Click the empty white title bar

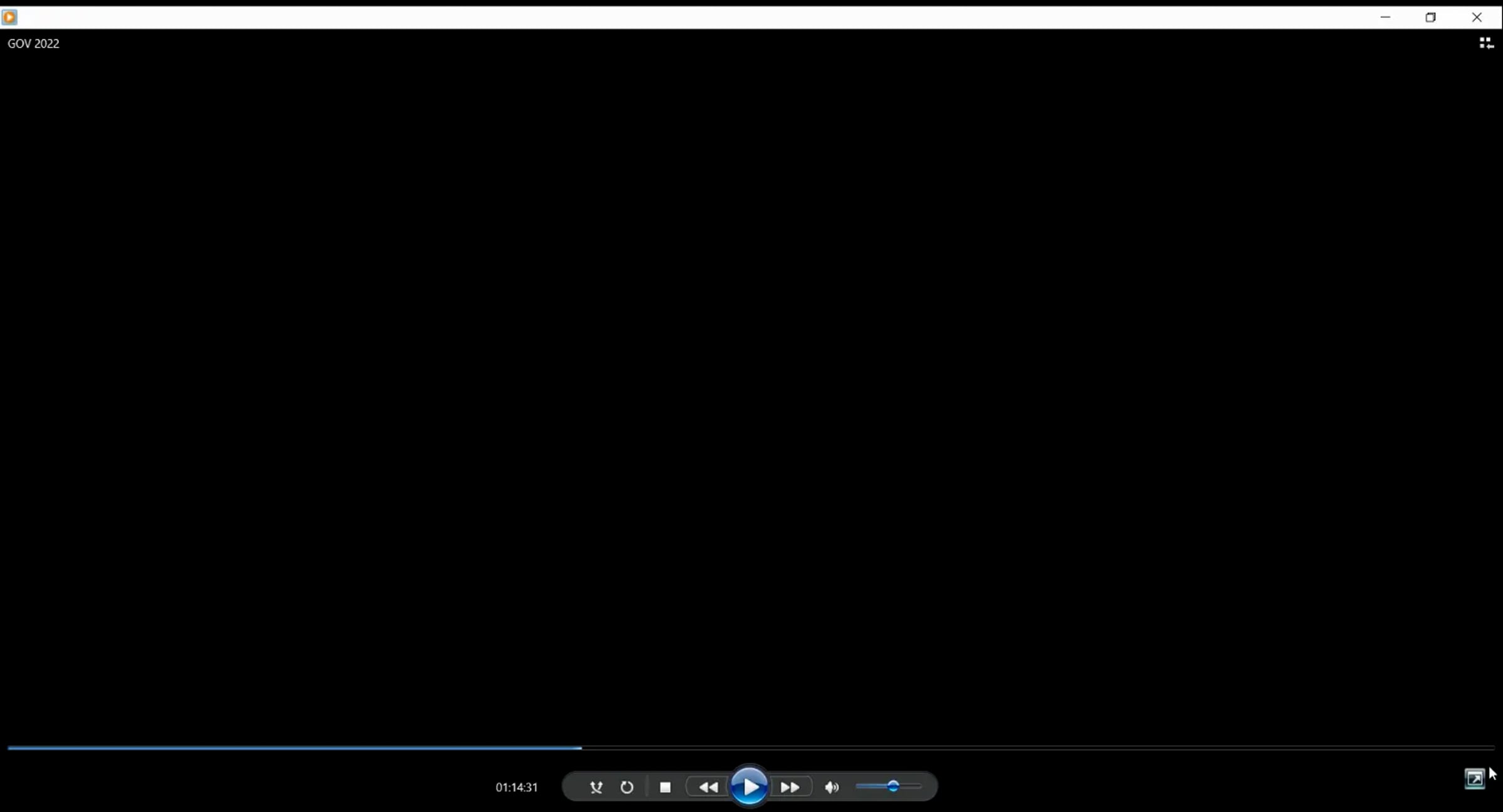point(689,18)
